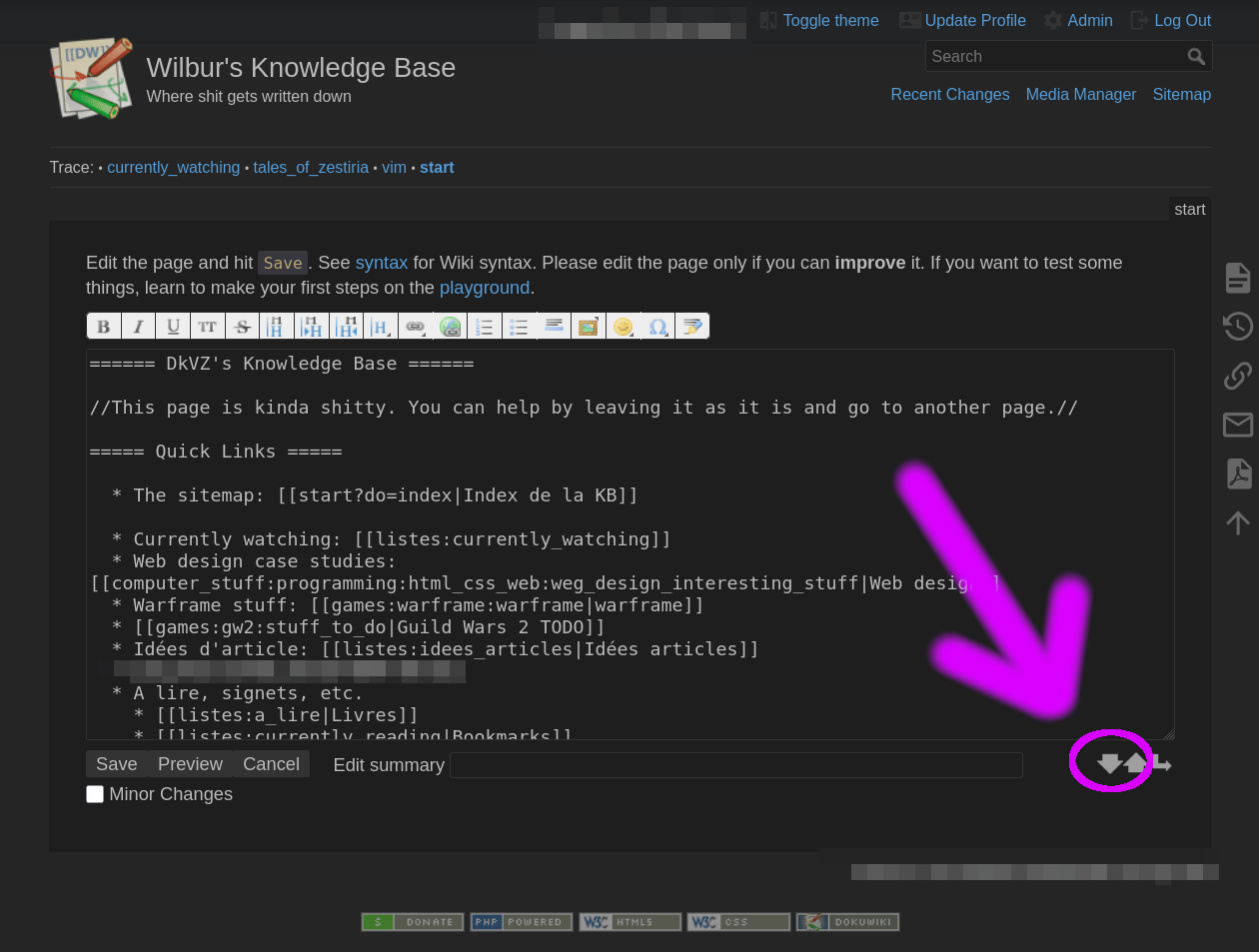Open the add images and files picker
Viewport: 1259px width, 952px height.
pyautogui.click(x=588, y=327)
